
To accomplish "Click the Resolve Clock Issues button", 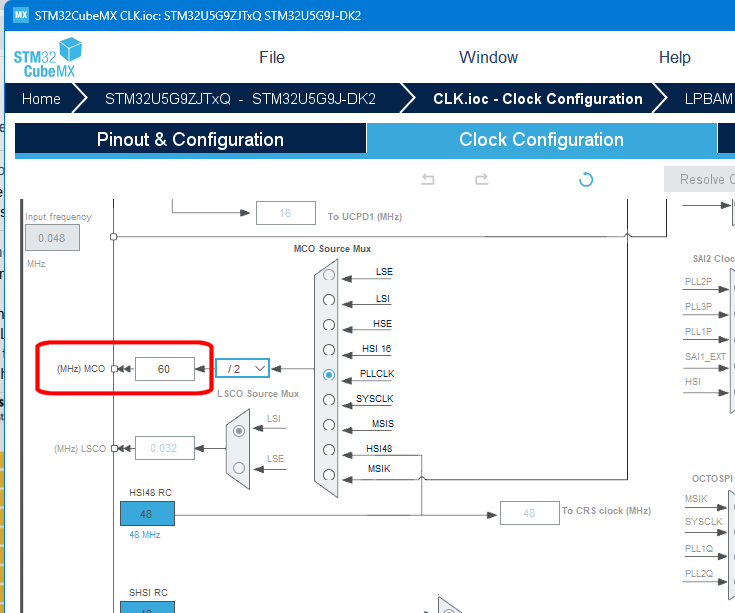I will coord(699,179).
